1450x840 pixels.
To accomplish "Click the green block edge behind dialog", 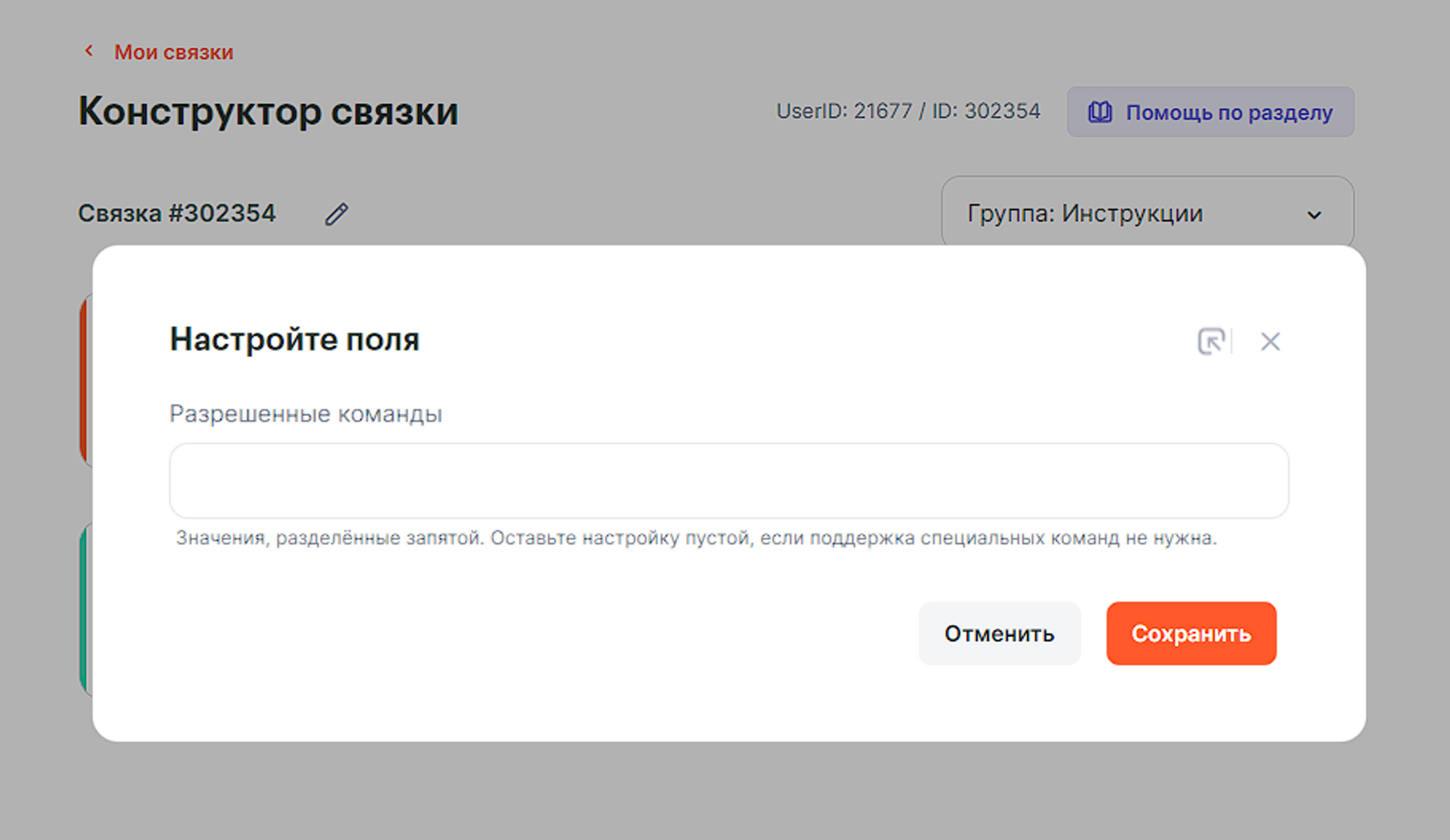I will coord(84,607).
